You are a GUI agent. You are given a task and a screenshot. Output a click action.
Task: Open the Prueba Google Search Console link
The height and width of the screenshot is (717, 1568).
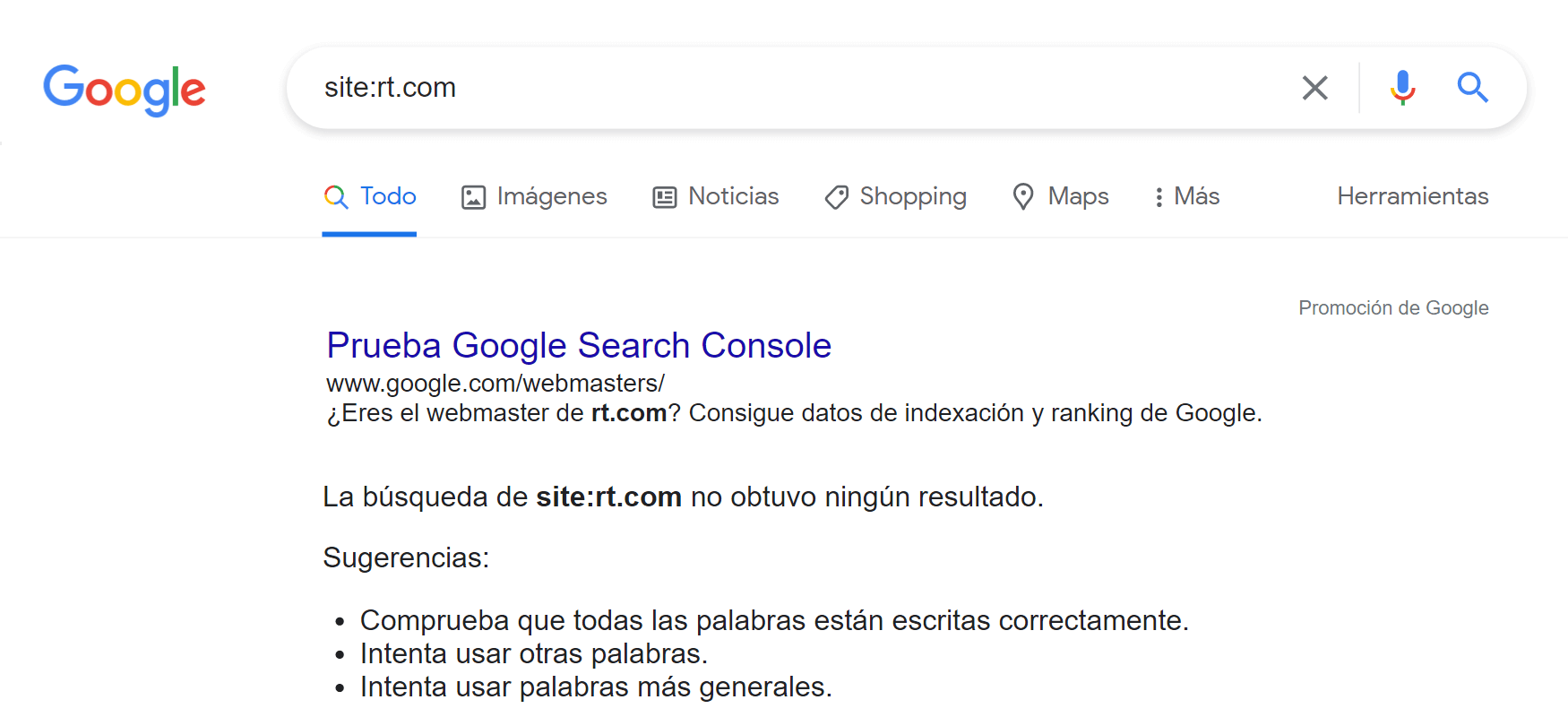pyautogui.click(x=579, y=345)
